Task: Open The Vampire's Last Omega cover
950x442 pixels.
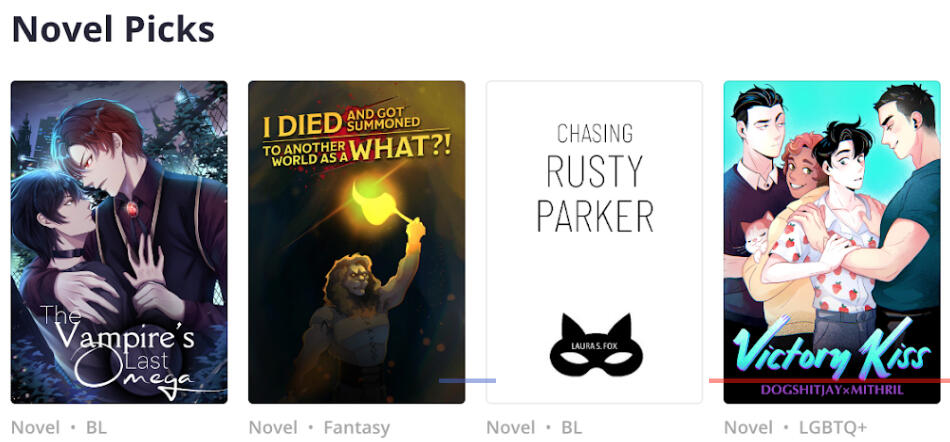Action: (x=119, y=242)
